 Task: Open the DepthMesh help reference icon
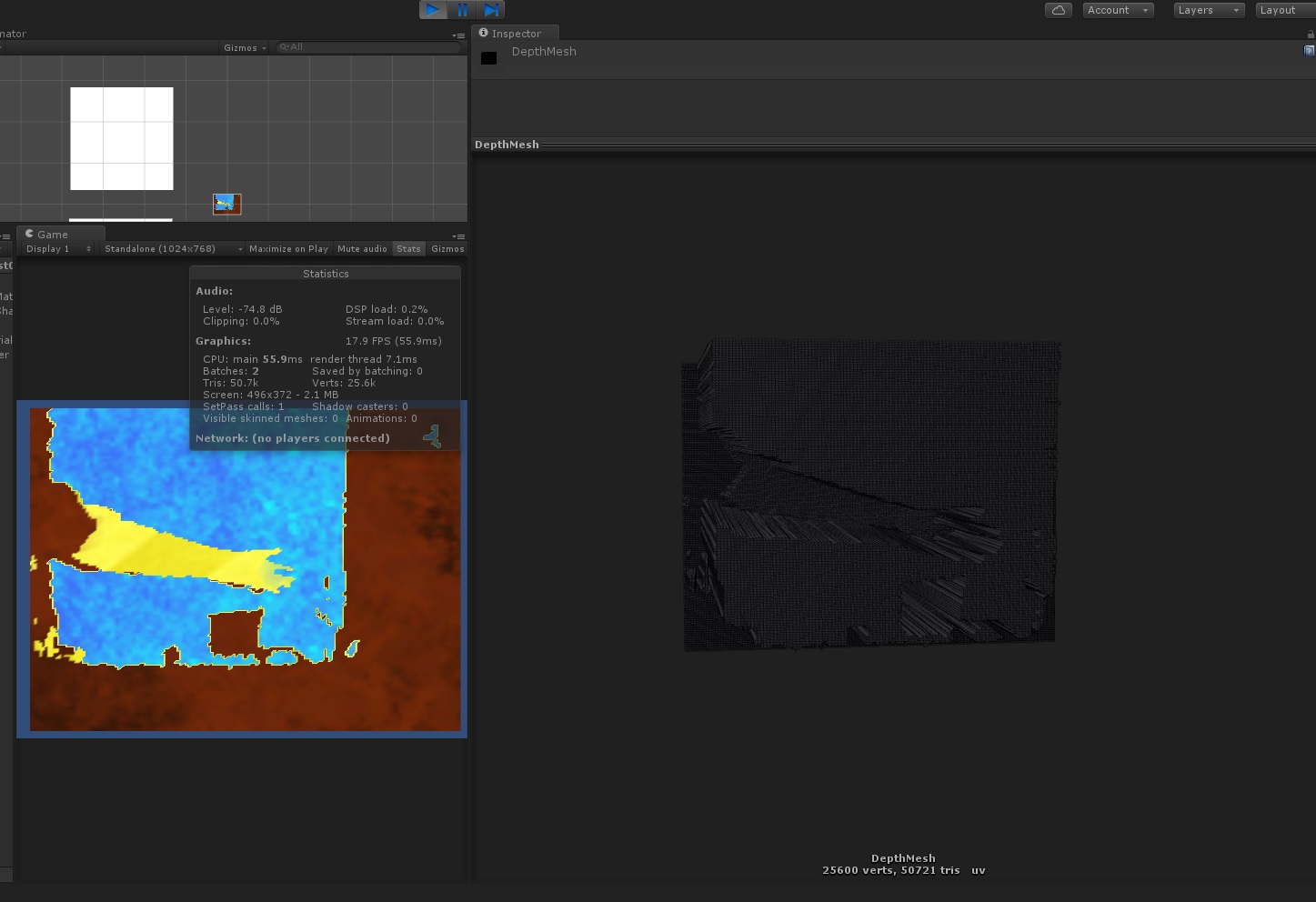tap(1310, 51)
